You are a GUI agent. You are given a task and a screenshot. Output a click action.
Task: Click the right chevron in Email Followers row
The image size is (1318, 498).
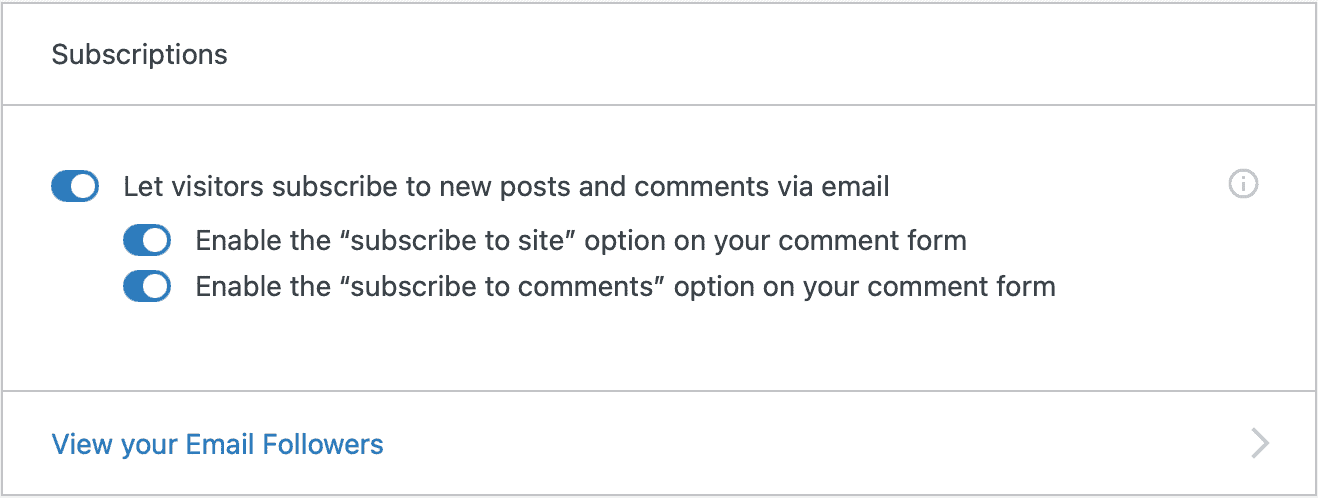pyautogui.click(x=1260, y=443)
